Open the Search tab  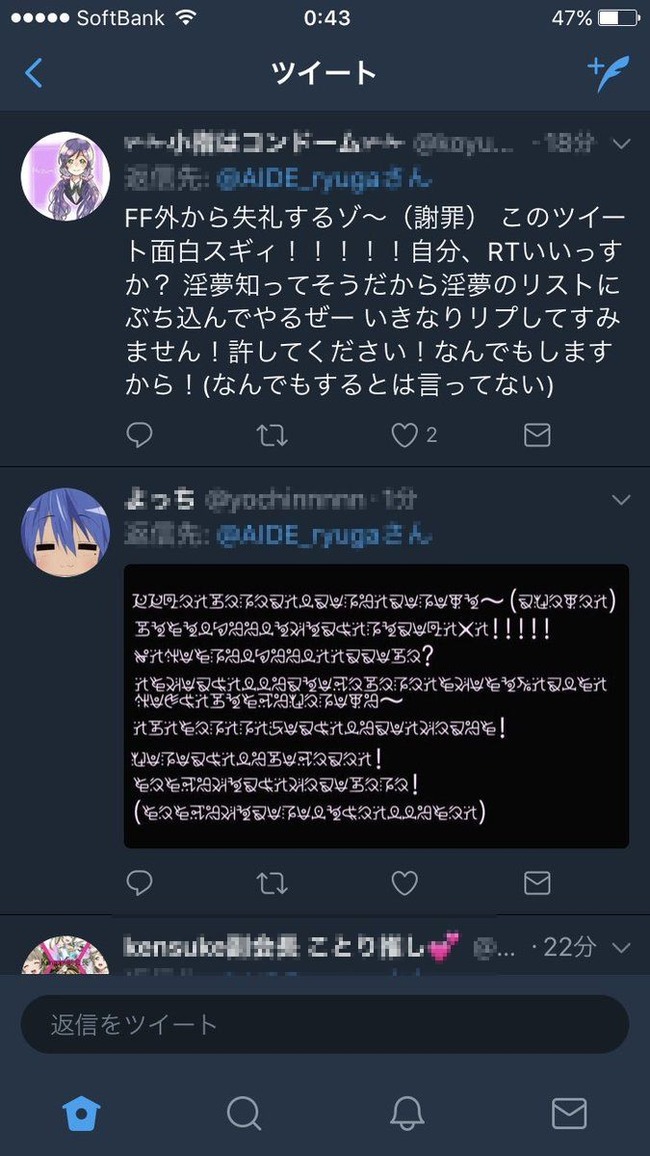pyautogui.click(x=244, y=1113)
